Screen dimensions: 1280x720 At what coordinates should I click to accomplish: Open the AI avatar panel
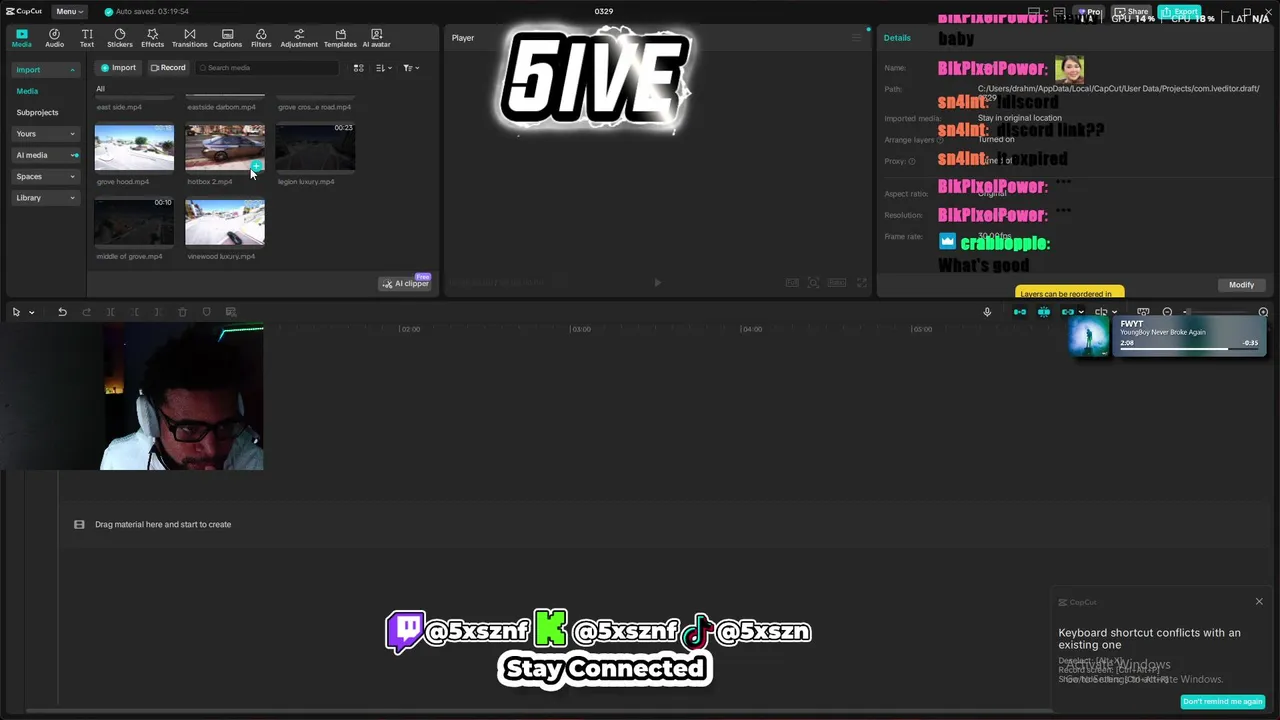coord(376,38)
